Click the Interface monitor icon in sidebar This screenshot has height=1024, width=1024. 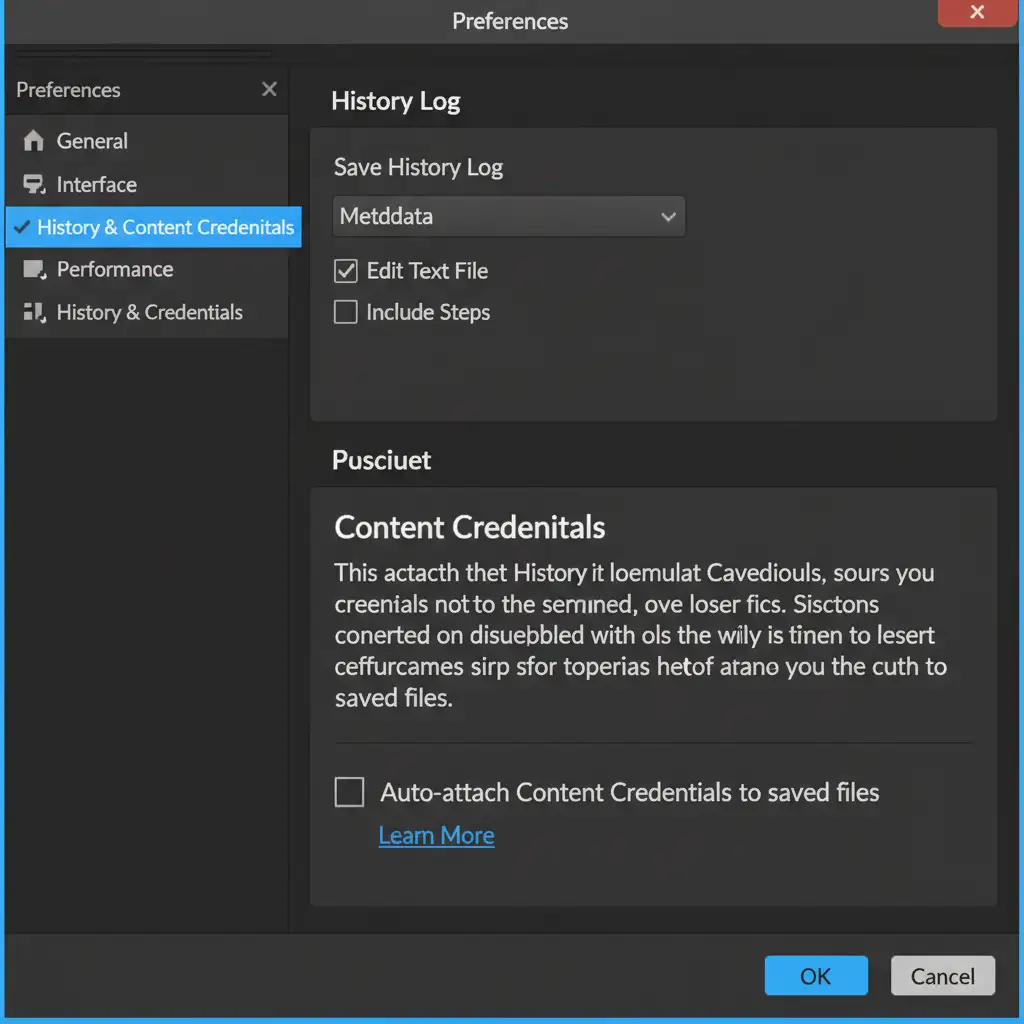tap(34, 185)
